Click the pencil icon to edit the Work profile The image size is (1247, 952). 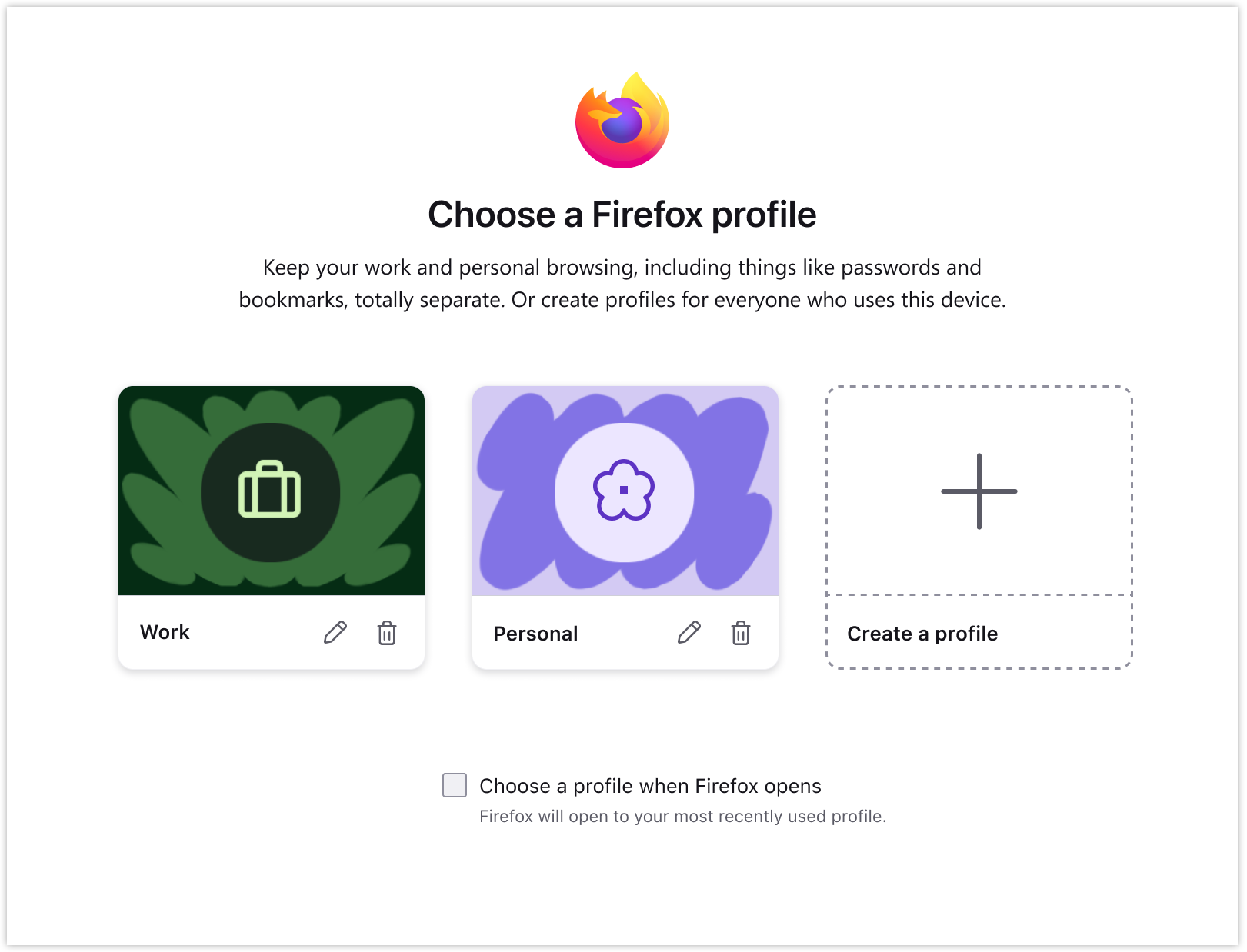pos(335,632)
